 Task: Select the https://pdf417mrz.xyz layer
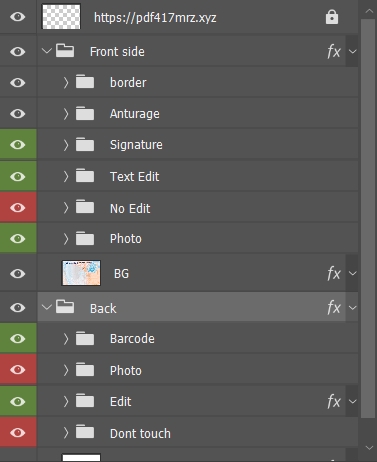(x=198, y=17)
